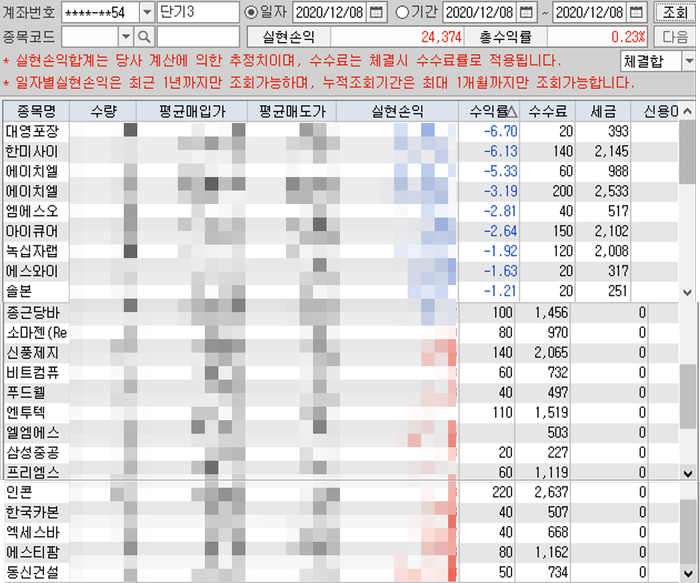The width and height of the screenshot is (700, 583).
Task: Expand the account number dropdown
Action: pyautogui.click(x=147, y=12)
